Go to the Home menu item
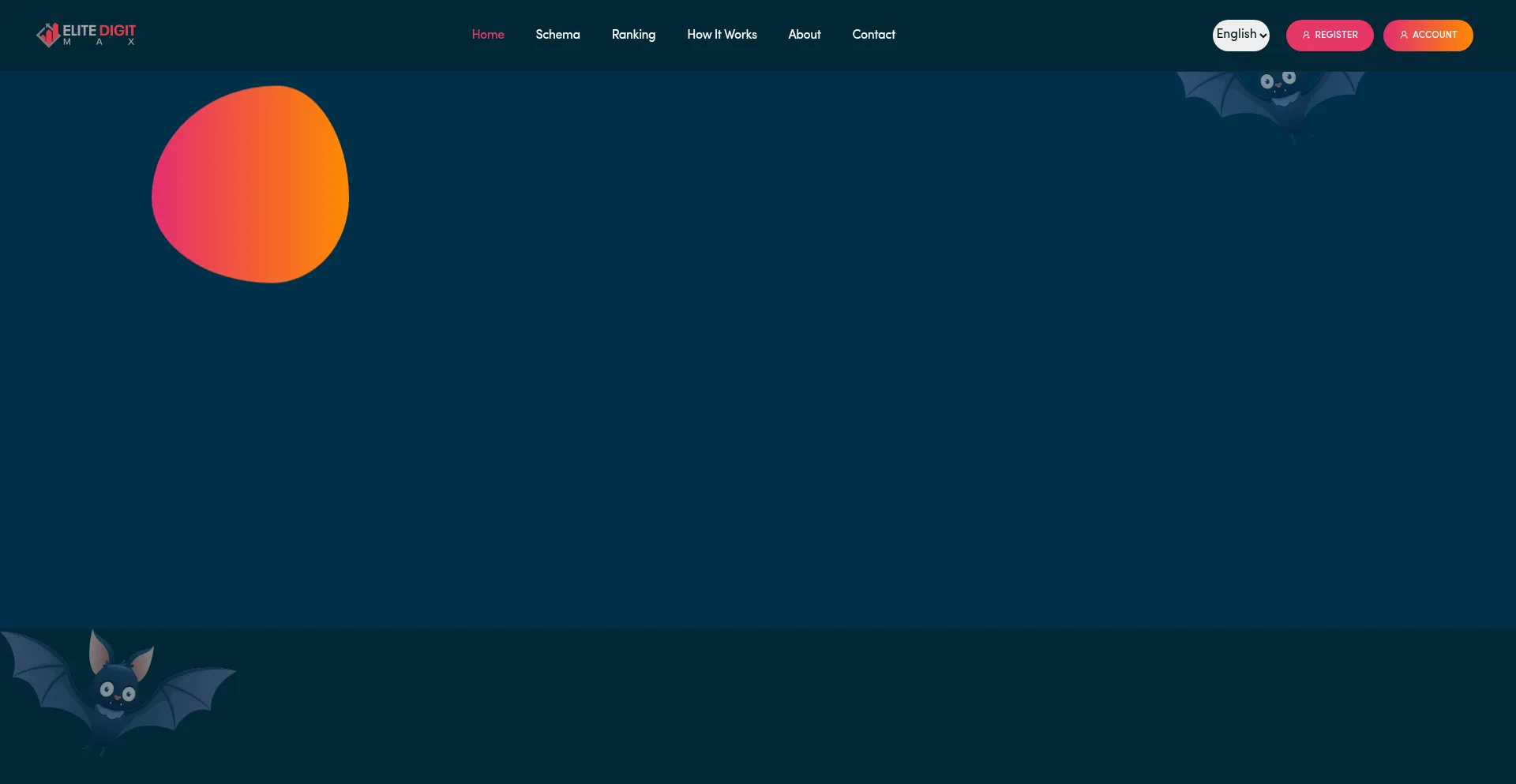This screenshot has height=784, width=1516. pos(487,35)
